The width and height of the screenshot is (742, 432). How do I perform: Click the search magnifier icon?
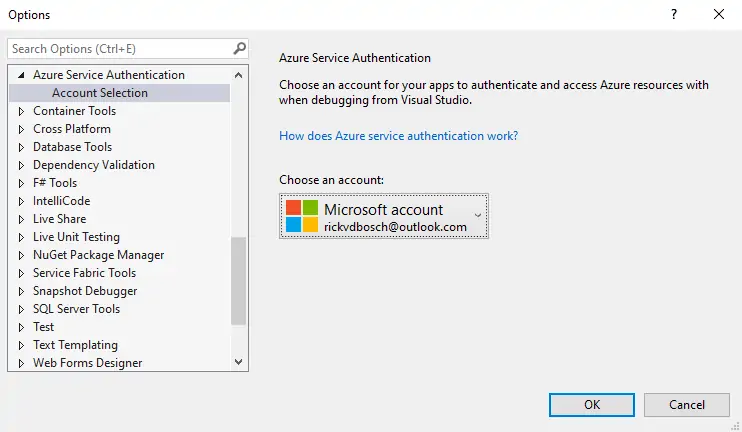click(239, 48)
